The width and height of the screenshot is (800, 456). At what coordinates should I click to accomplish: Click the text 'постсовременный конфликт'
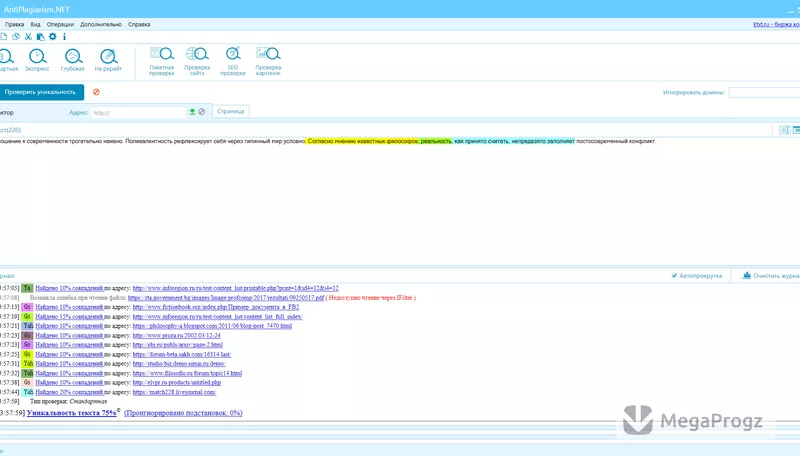[616, 141]
